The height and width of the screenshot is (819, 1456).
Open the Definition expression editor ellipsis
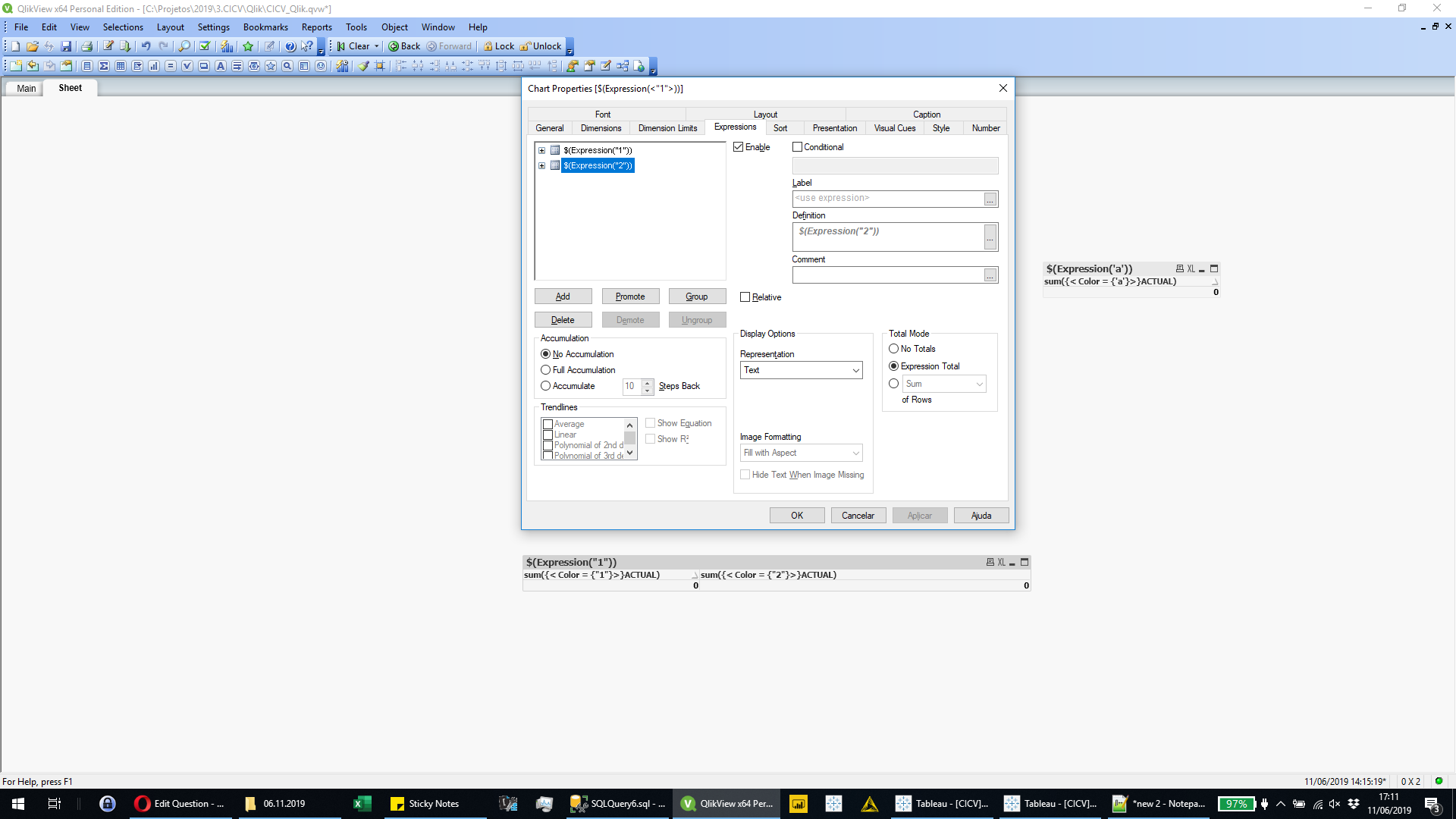click(990, 237)
